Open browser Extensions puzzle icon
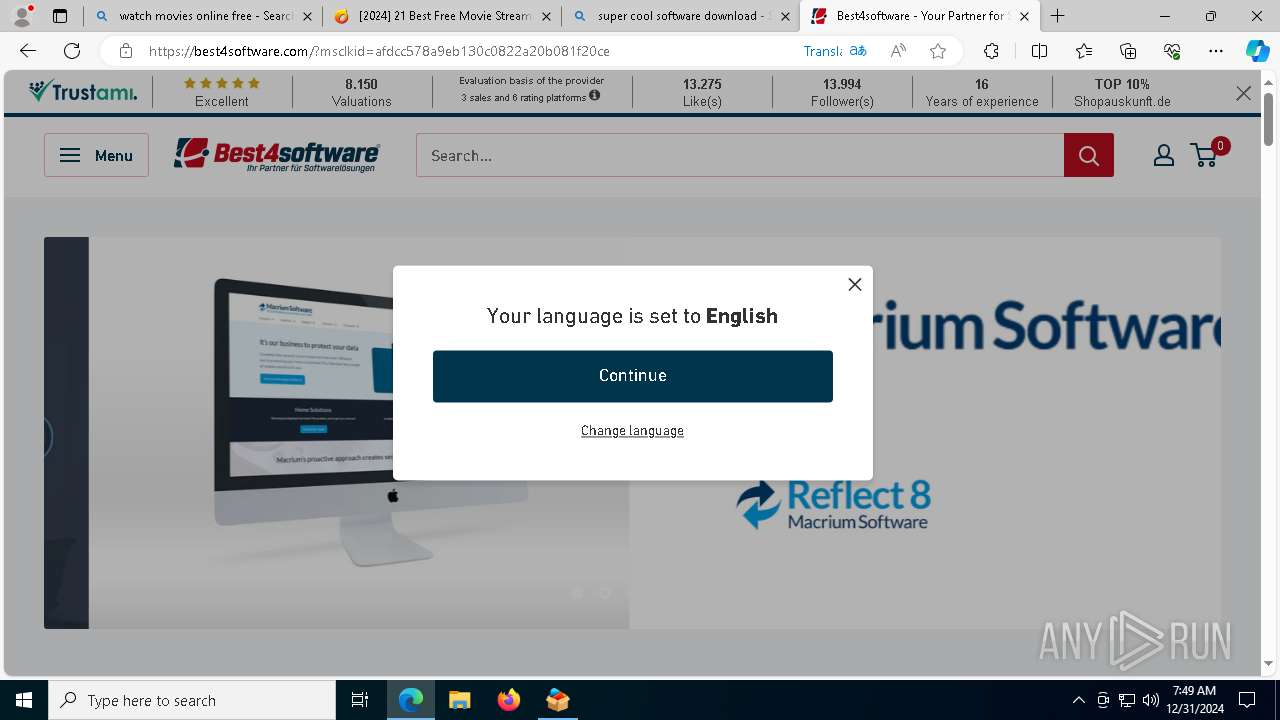Image resolution: width=1280 pixels, height=720 pixels. [x=991, y=51]
